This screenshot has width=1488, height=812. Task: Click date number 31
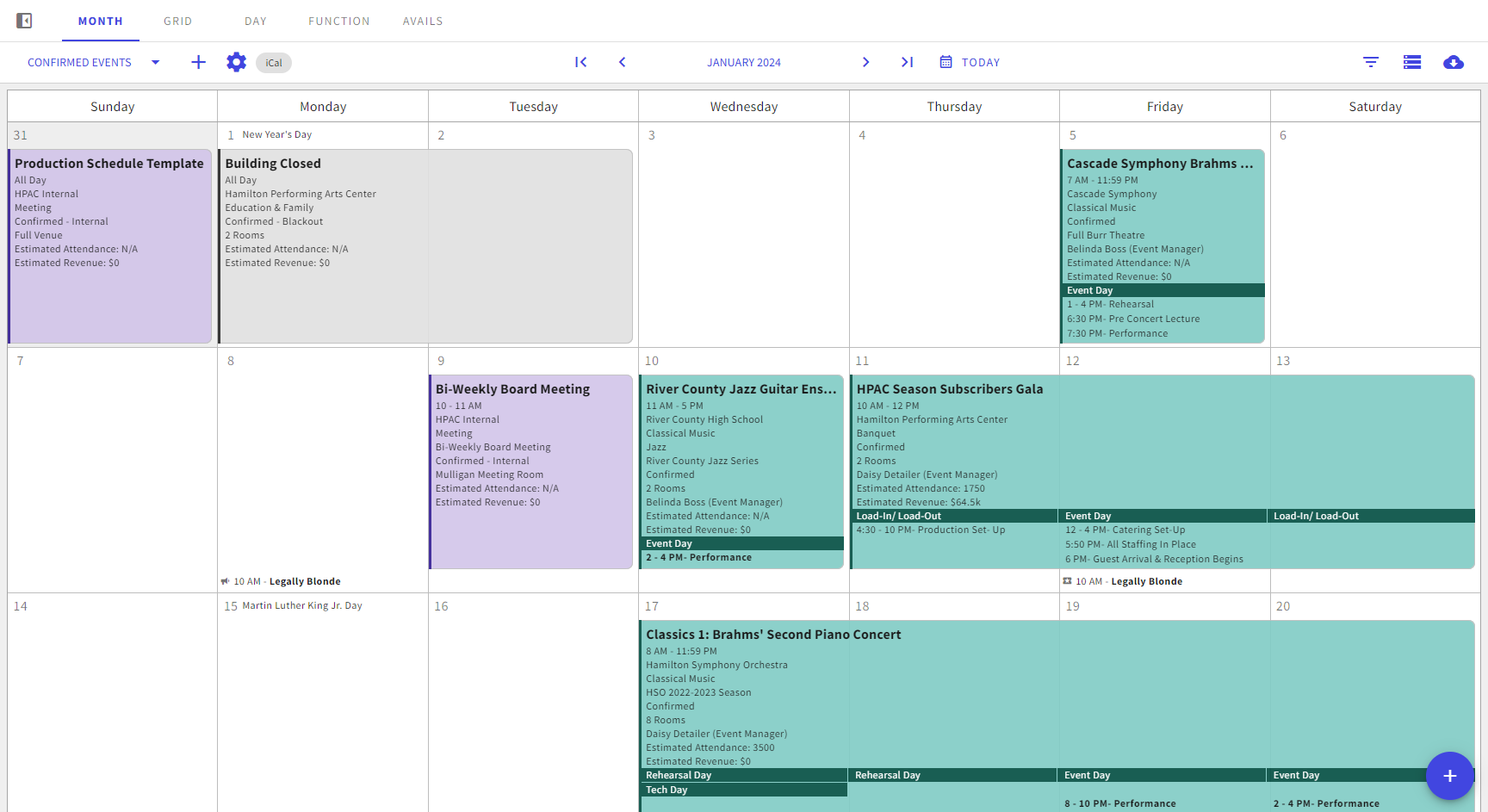(21, 135)
